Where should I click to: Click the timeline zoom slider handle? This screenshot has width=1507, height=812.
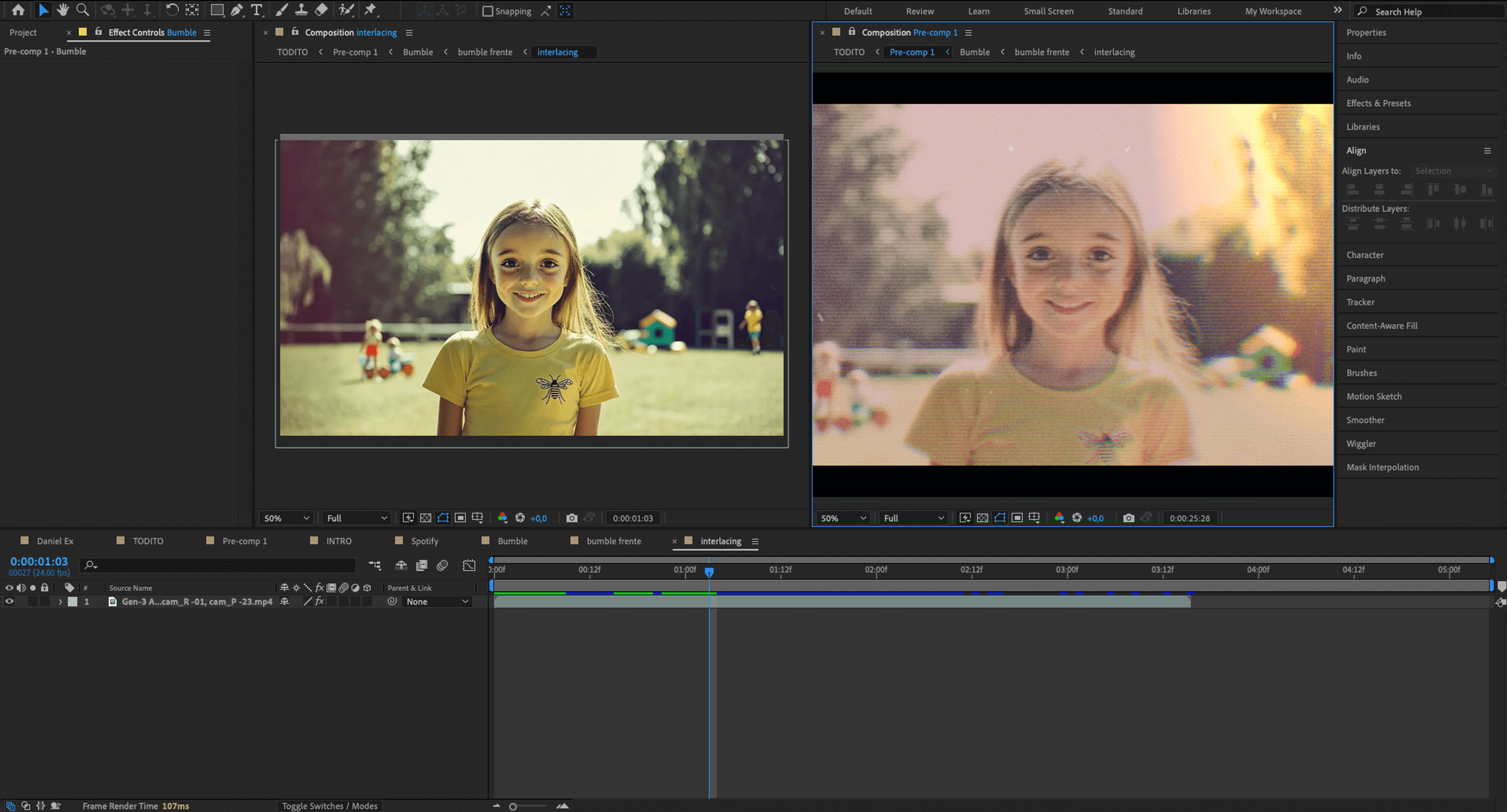pyautogui.click(x=513, y=806)
